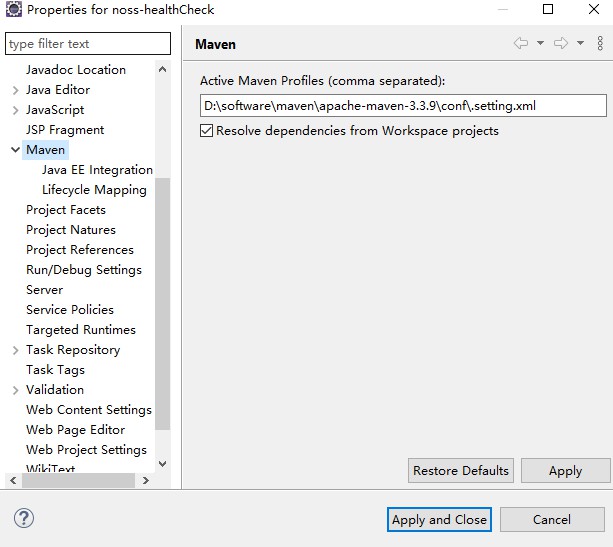
Task: Select Service Policies in the tree
Action: [70, 310]
